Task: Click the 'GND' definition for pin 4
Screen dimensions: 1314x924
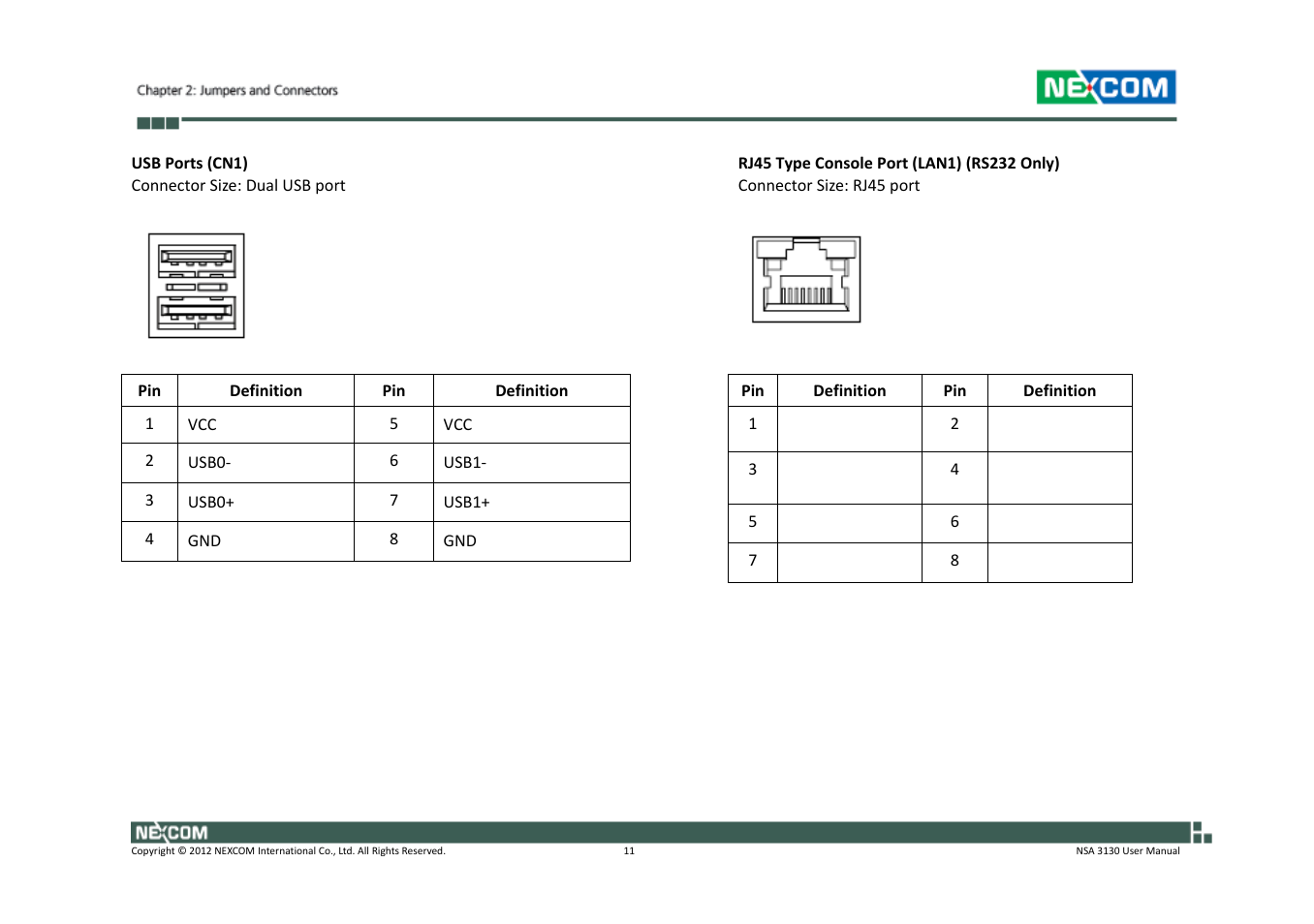Action: (x=204, y=541)
